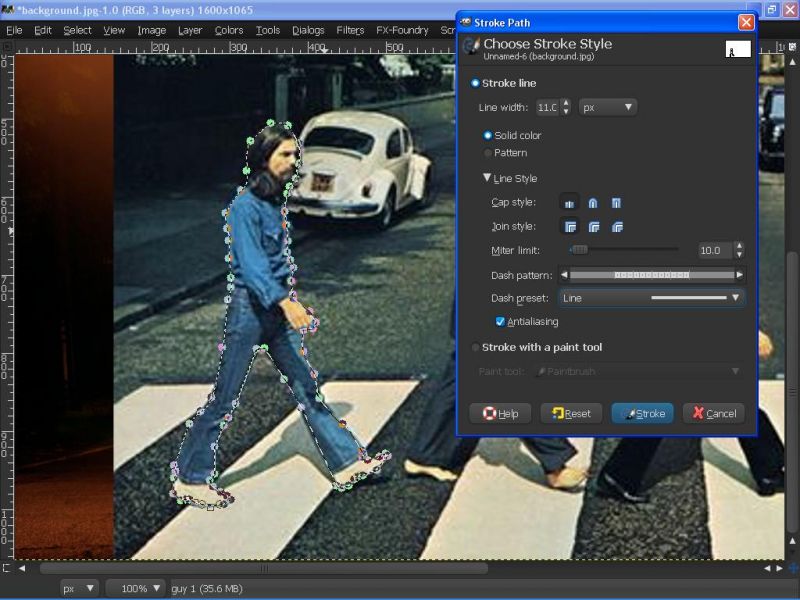Open the Dialogs menu
800x600 pixels.
(308, 31)
